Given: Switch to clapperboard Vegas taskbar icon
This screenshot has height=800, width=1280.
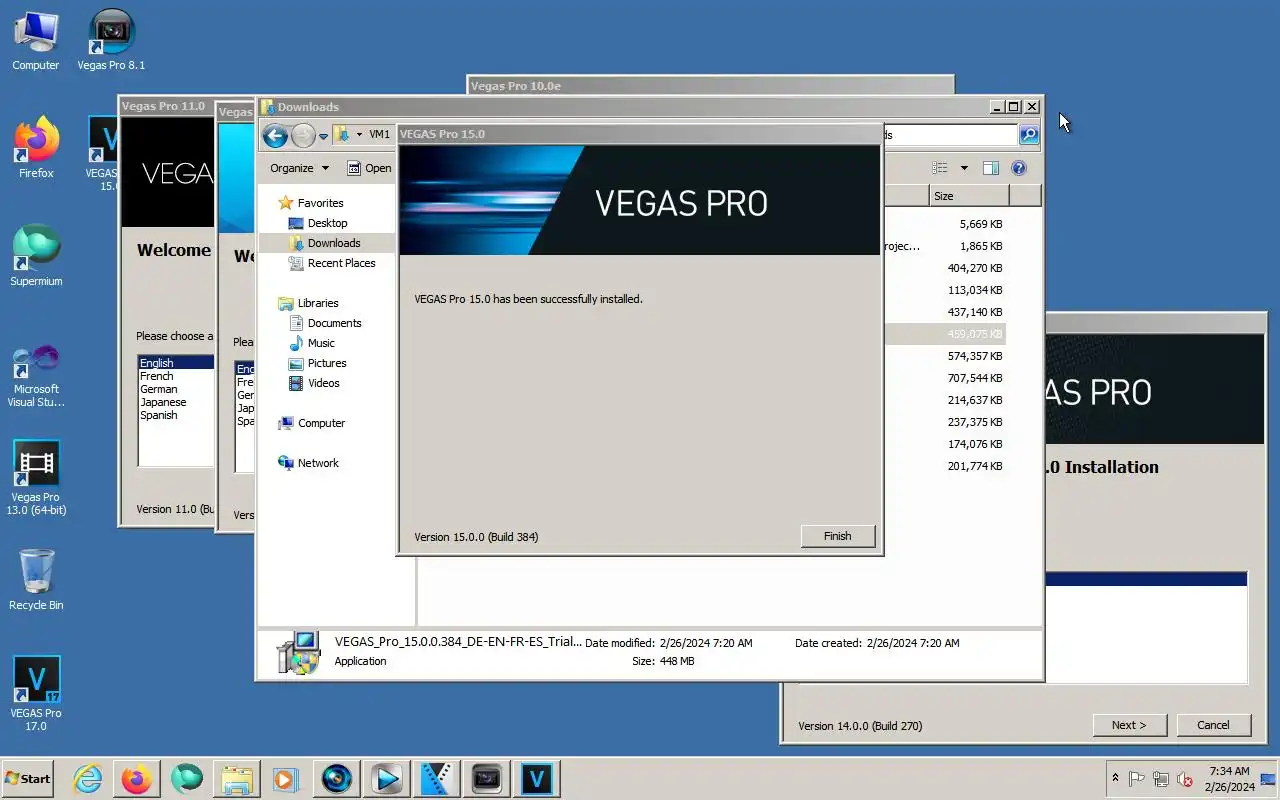Looking at the screenshot, I should 437,778.
